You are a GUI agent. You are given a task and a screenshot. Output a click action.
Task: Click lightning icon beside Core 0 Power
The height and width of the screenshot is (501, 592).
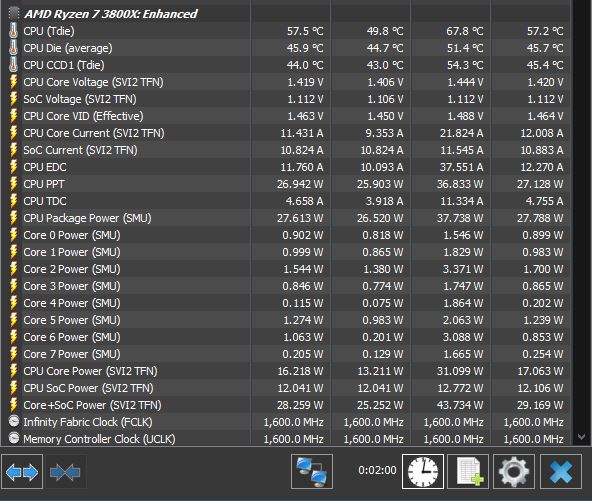[13, 235]
